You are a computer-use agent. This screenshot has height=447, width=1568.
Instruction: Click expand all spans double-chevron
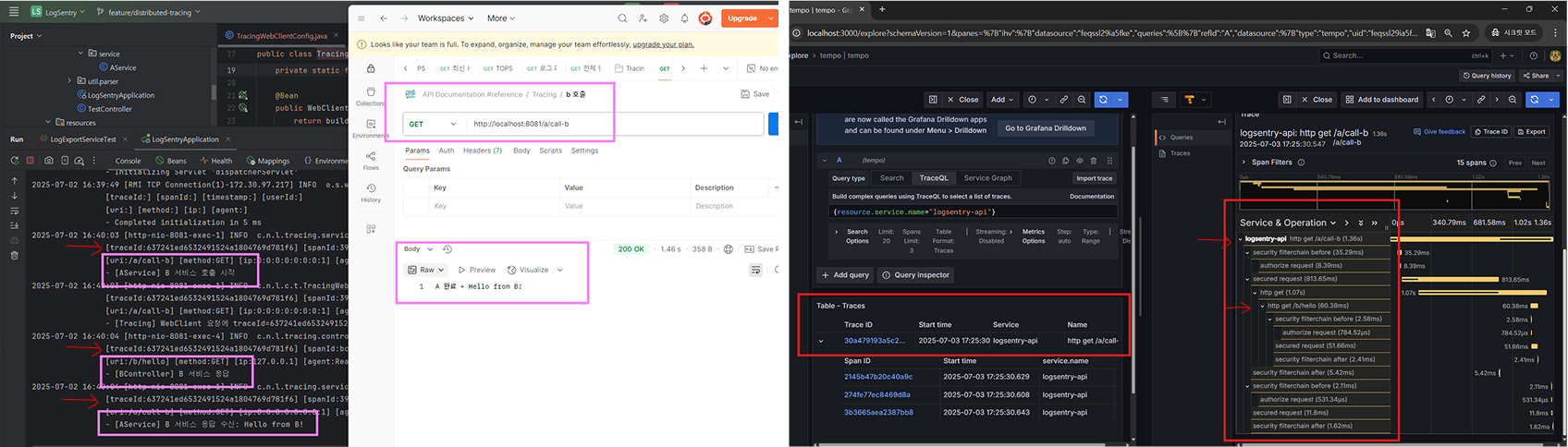click(1360, 223)
